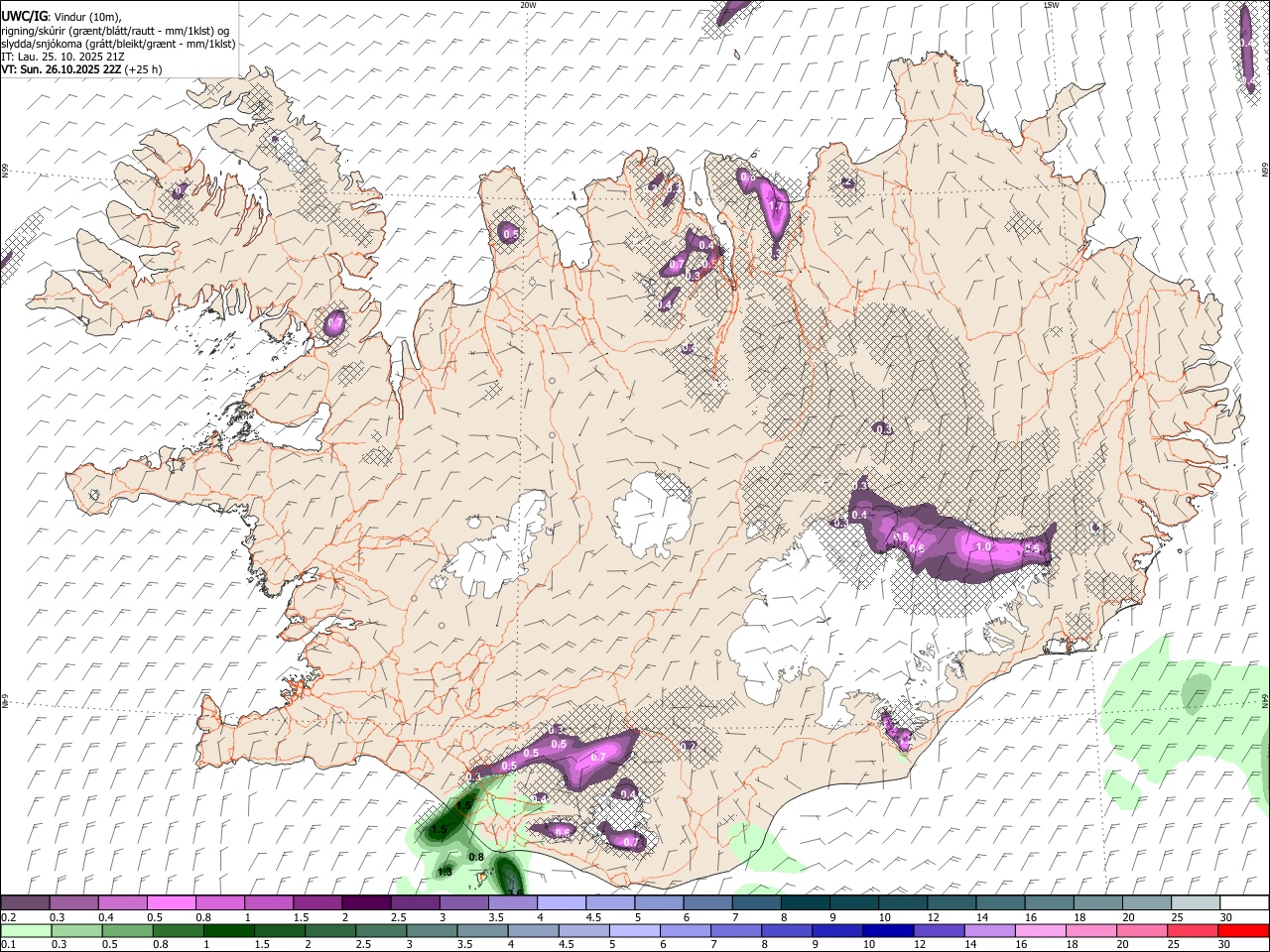Click the "UWC/IG" title text

(x=24, y=16)
